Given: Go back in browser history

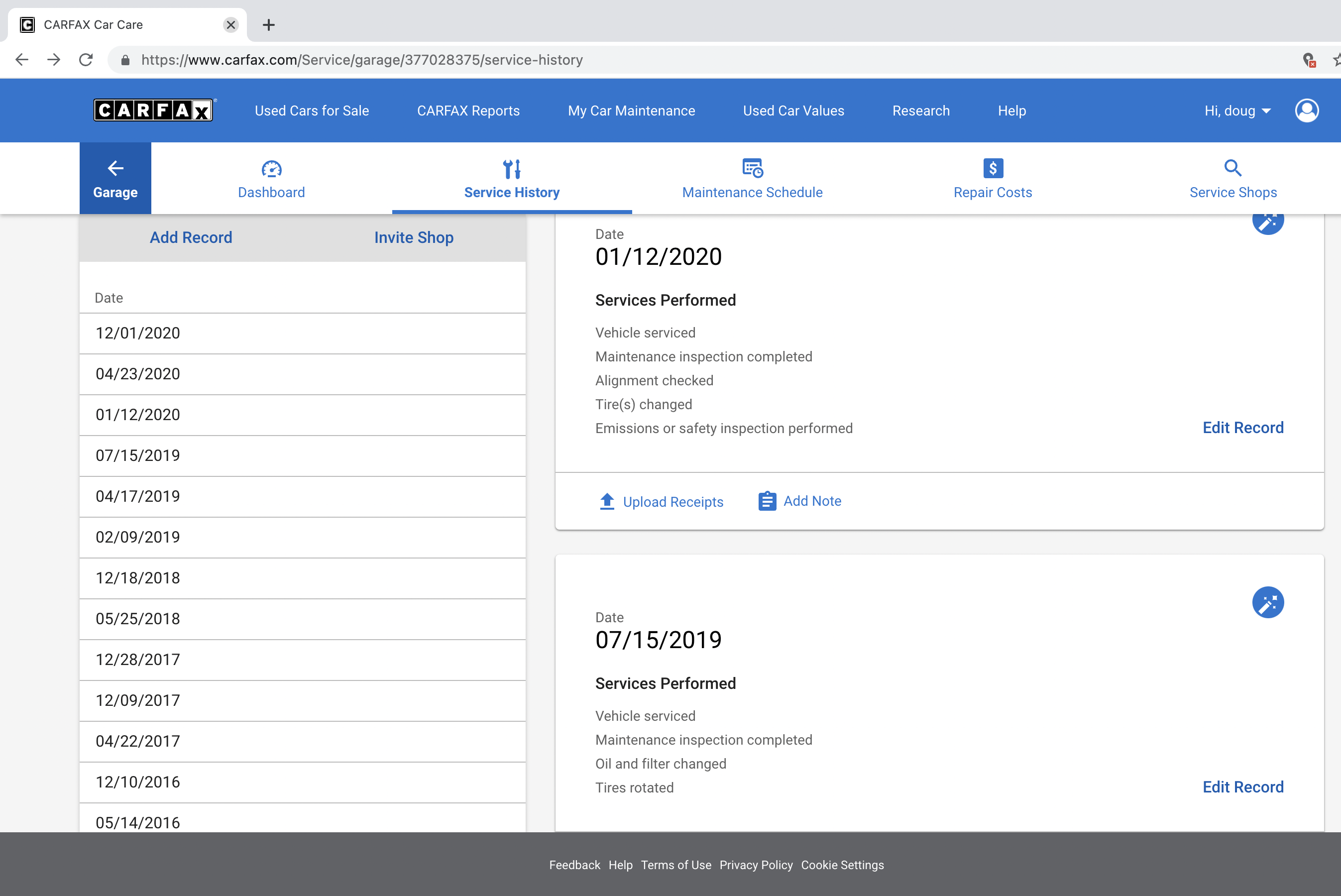Looking at the screenshot, I should point(22,59).
